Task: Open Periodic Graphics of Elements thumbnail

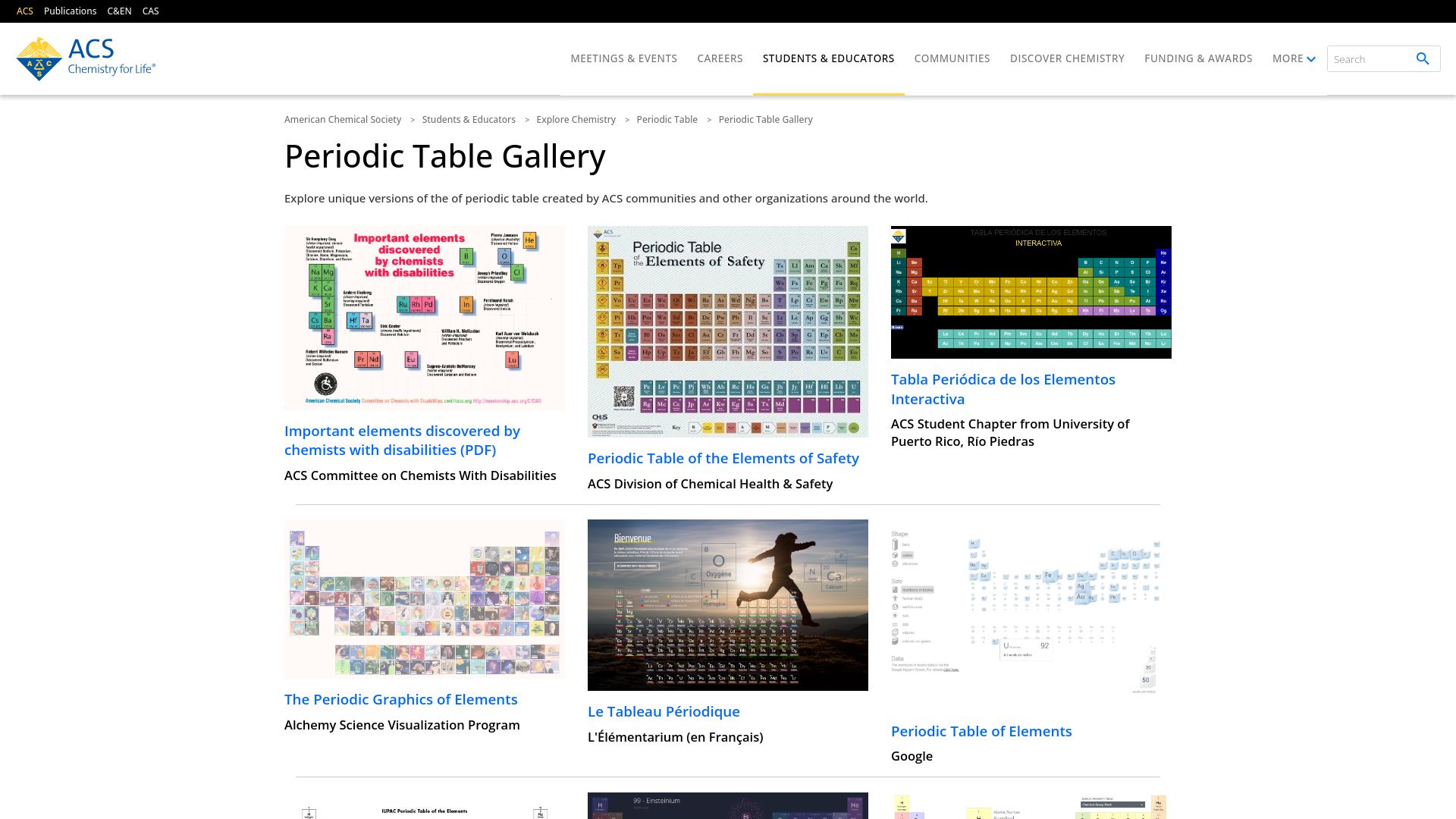Action: [x=425, y=599]
